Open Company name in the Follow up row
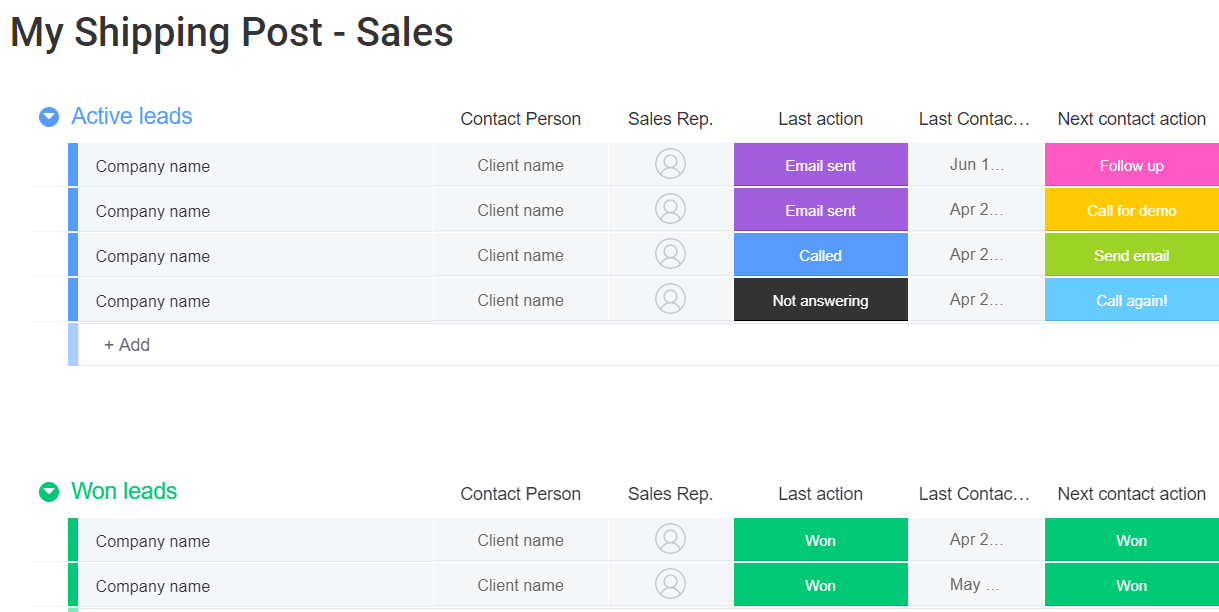 click(153, 166)
